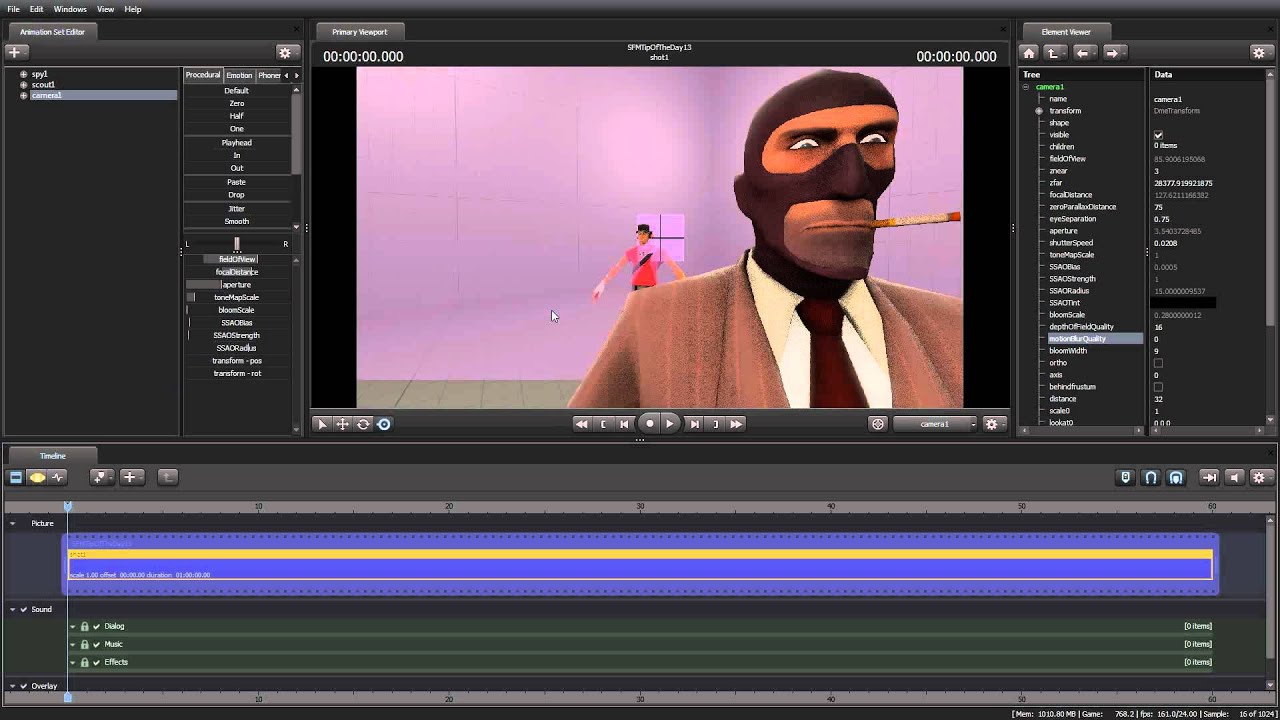Toggle the Effects track checkmark

tap(97, 662)
